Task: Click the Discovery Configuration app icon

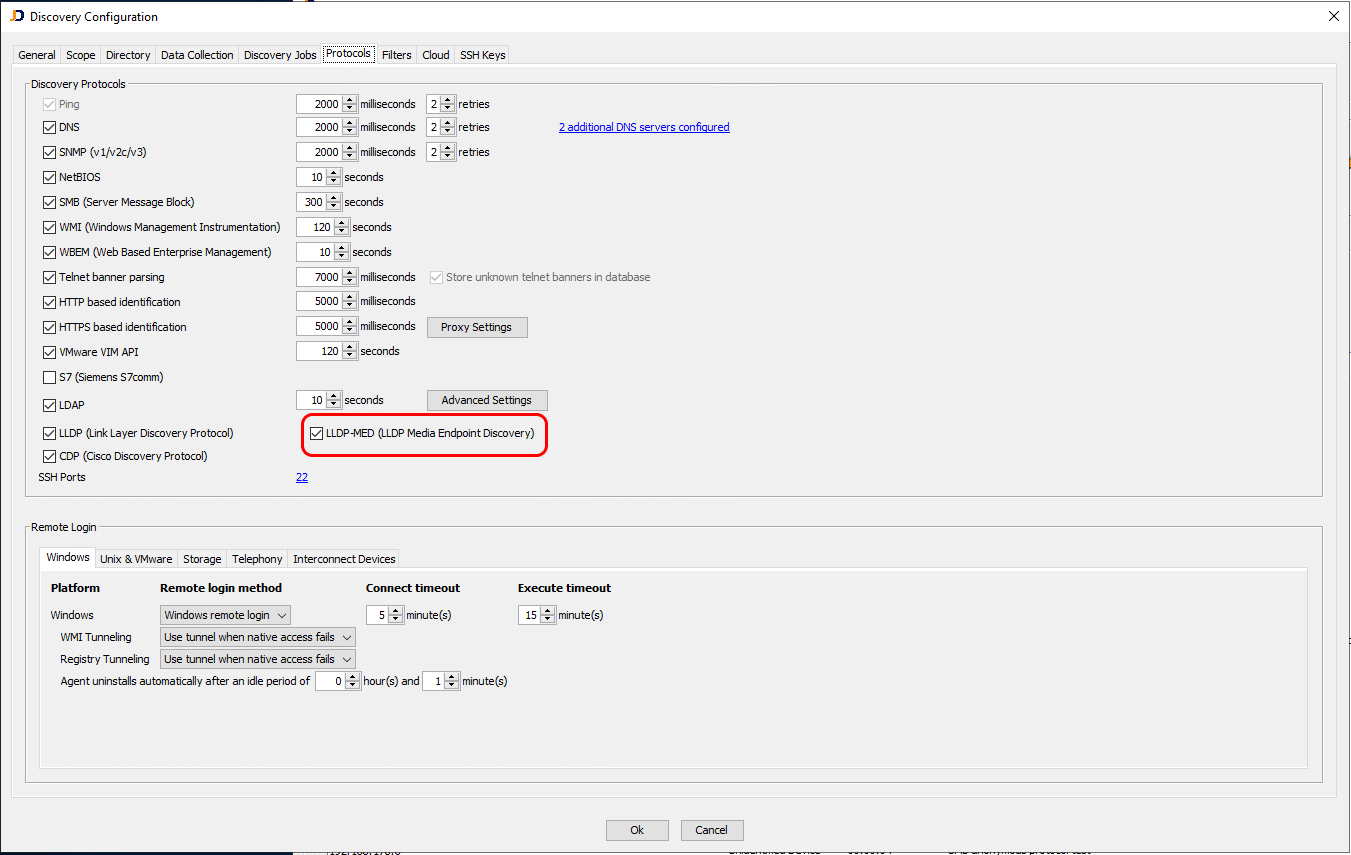Action: pyautogui.click(x=18, y=16)
